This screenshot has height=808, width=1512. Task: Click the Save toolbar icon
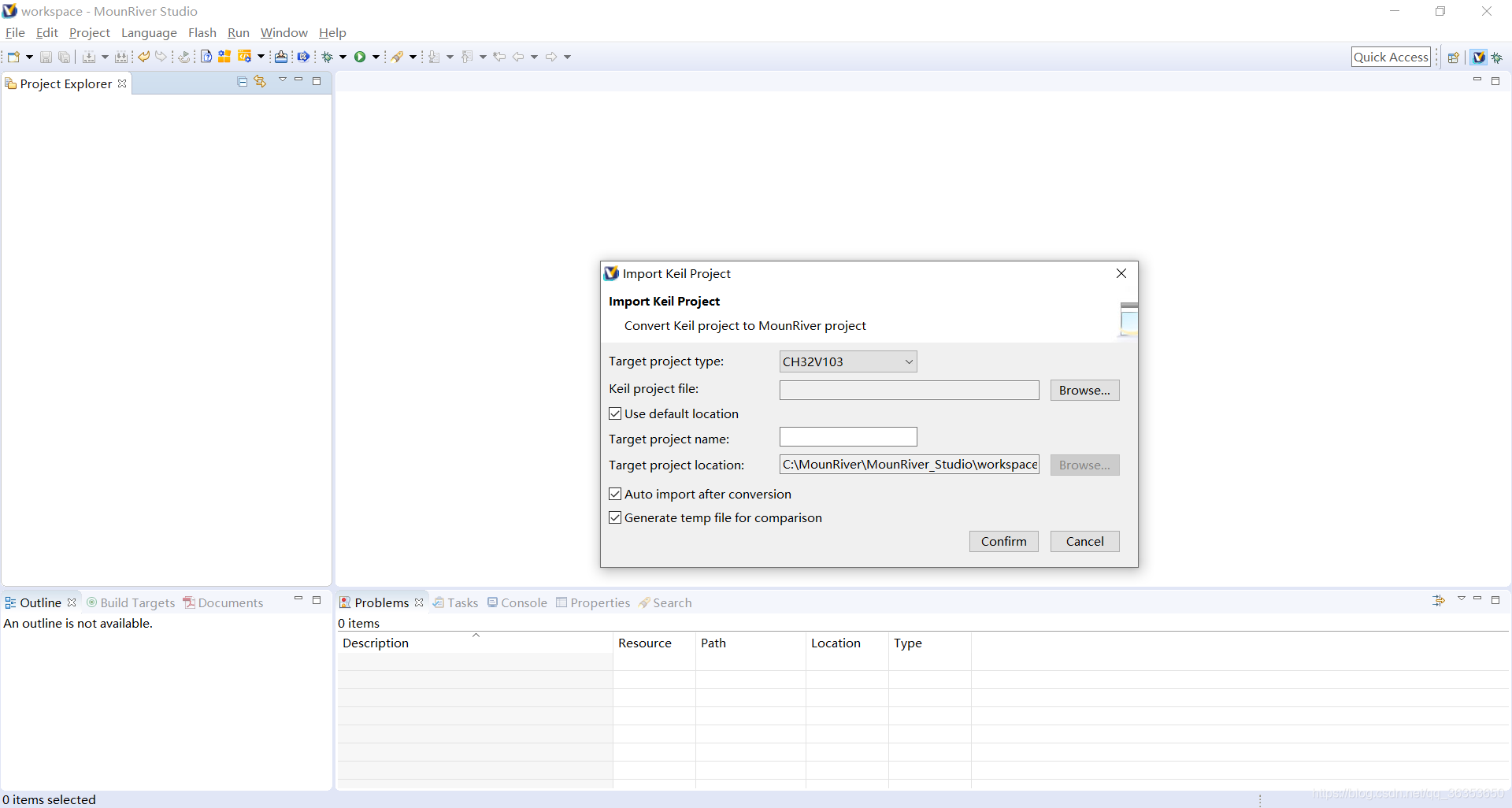(46, 57)
